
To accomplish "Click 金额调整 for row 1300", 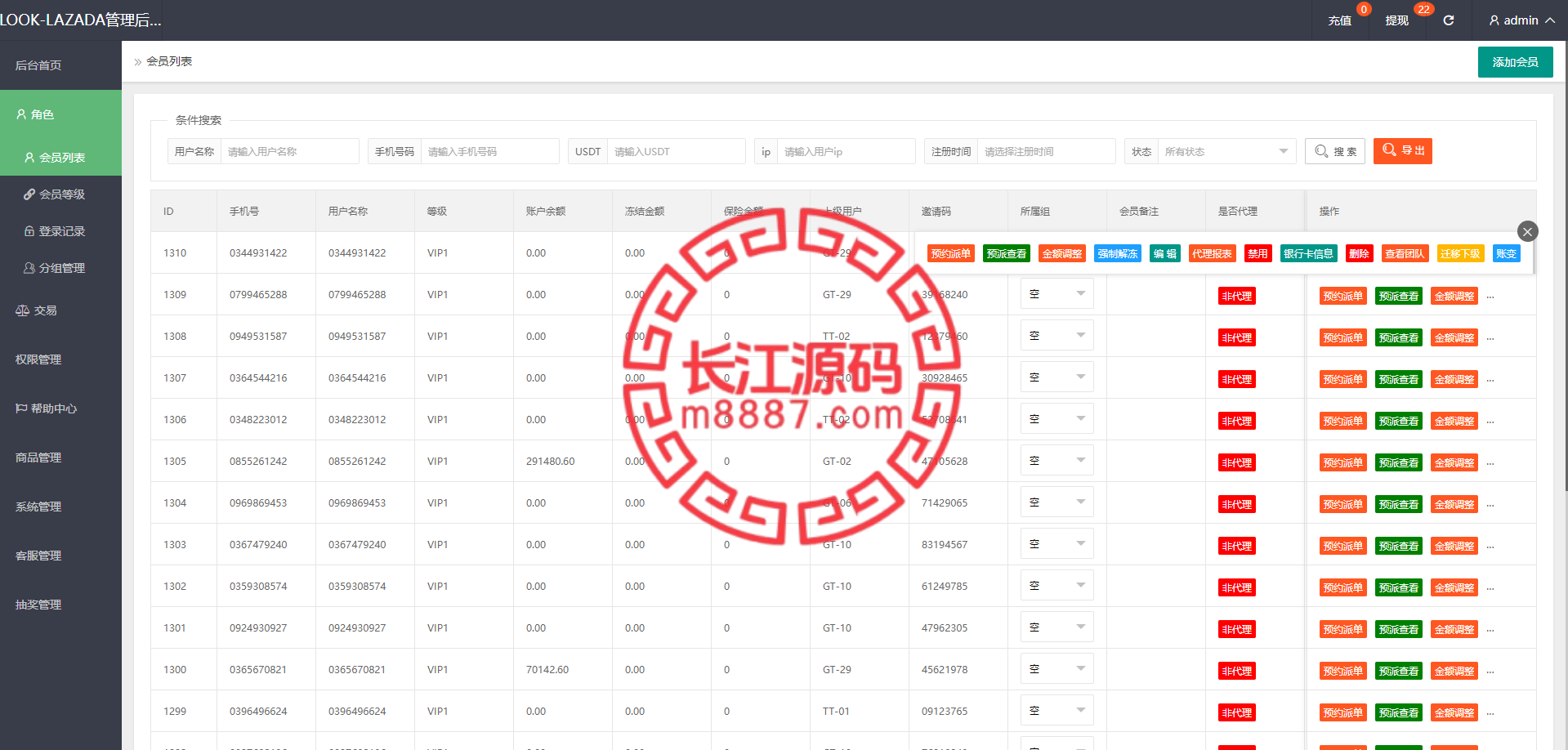I will (1454, 671).
